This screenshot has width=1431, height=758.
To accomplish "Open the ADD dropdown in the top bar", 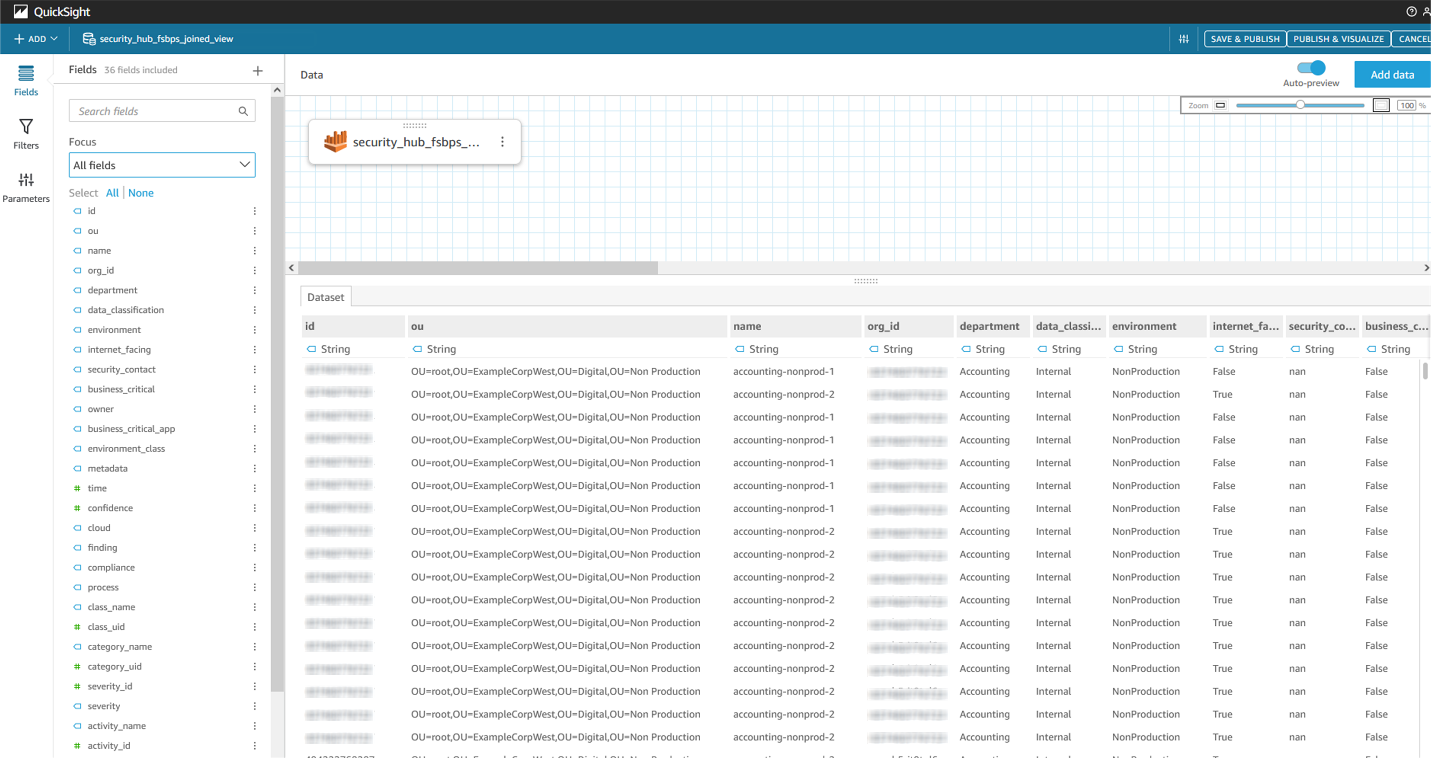I will (x=35, y=38).
